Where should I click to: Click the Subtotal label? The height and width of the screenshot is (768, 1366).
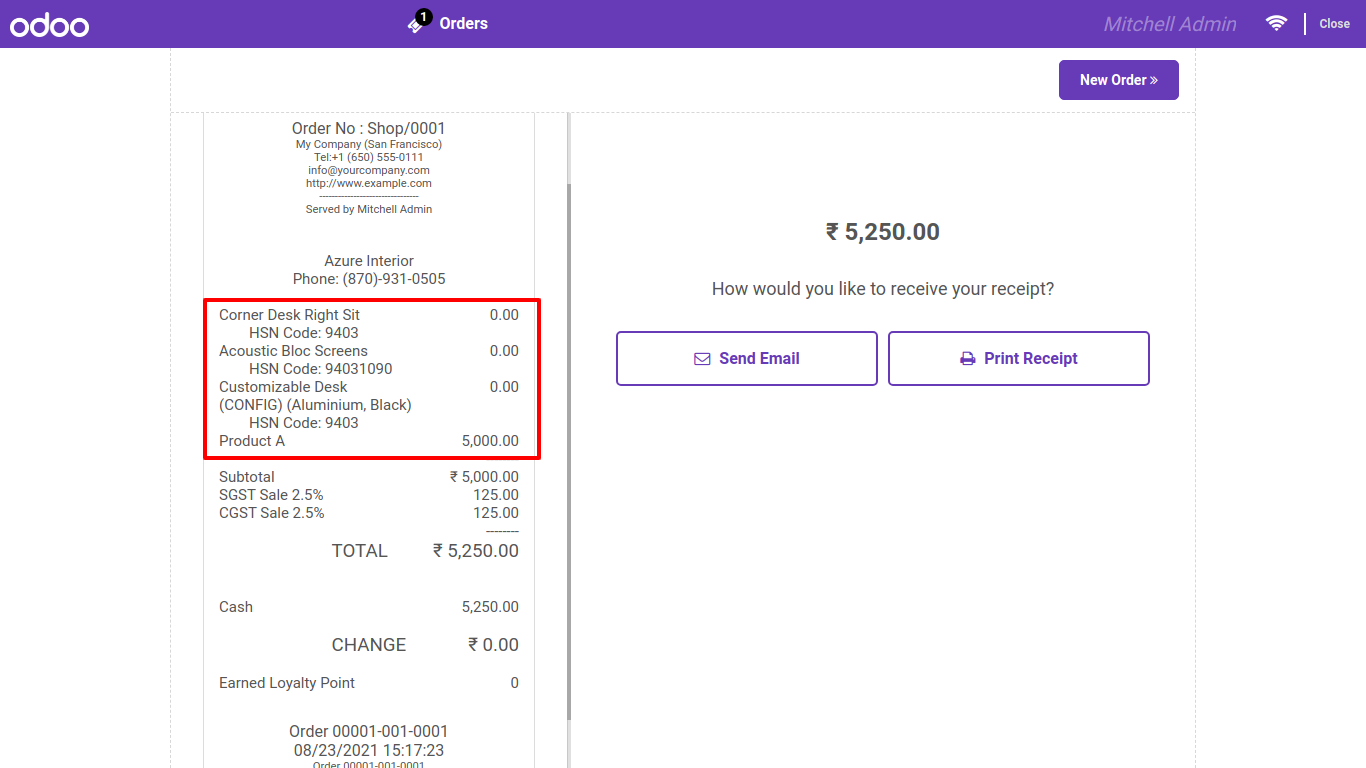tap(247, 477)
